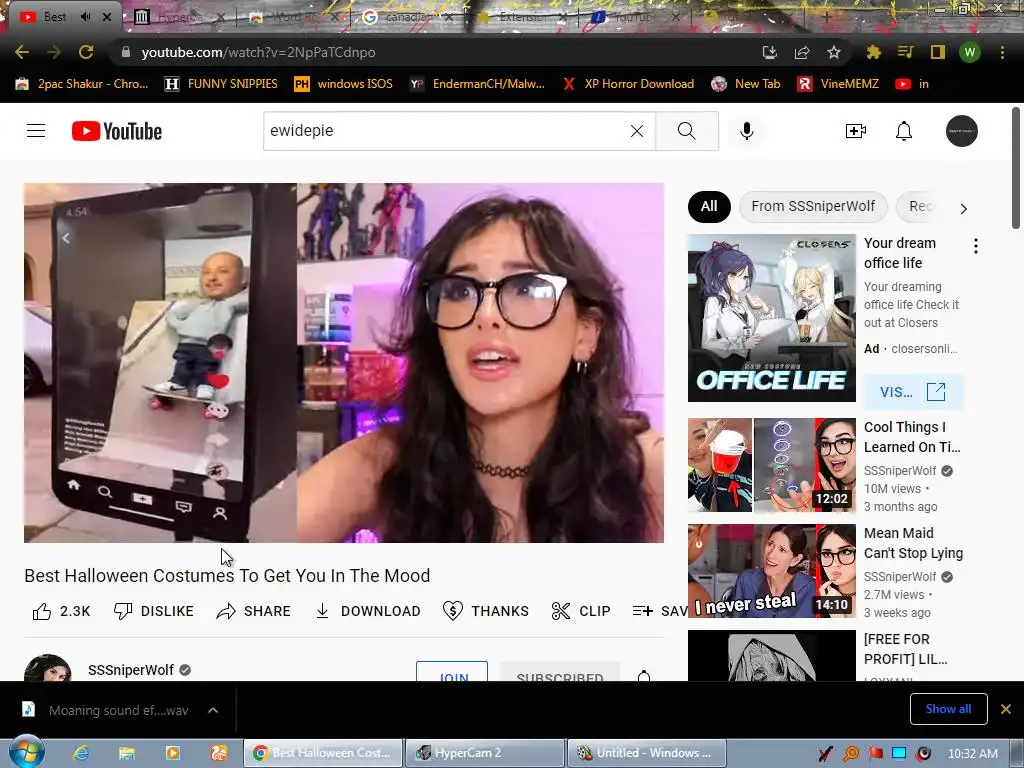Screen dimensions: 1024x768
Task: Open VineMEMZ bookmark
Action: tap(838, 84)
